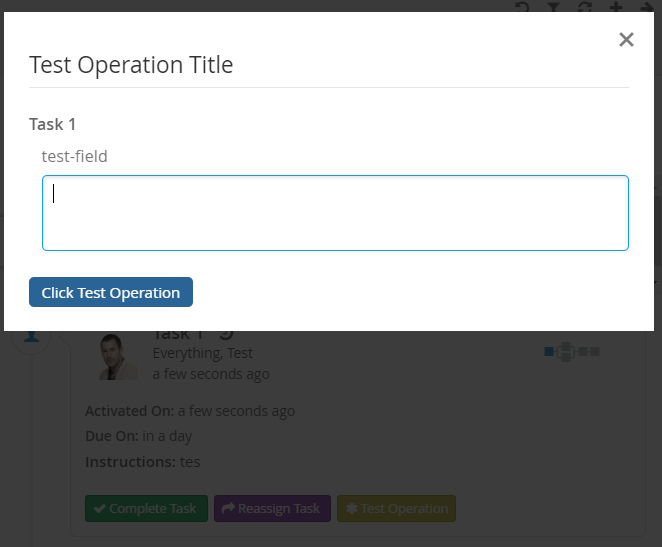Viewport: 662px width, 547px height.
Task: Click the test-field label
Action: (x=74, y=156)
